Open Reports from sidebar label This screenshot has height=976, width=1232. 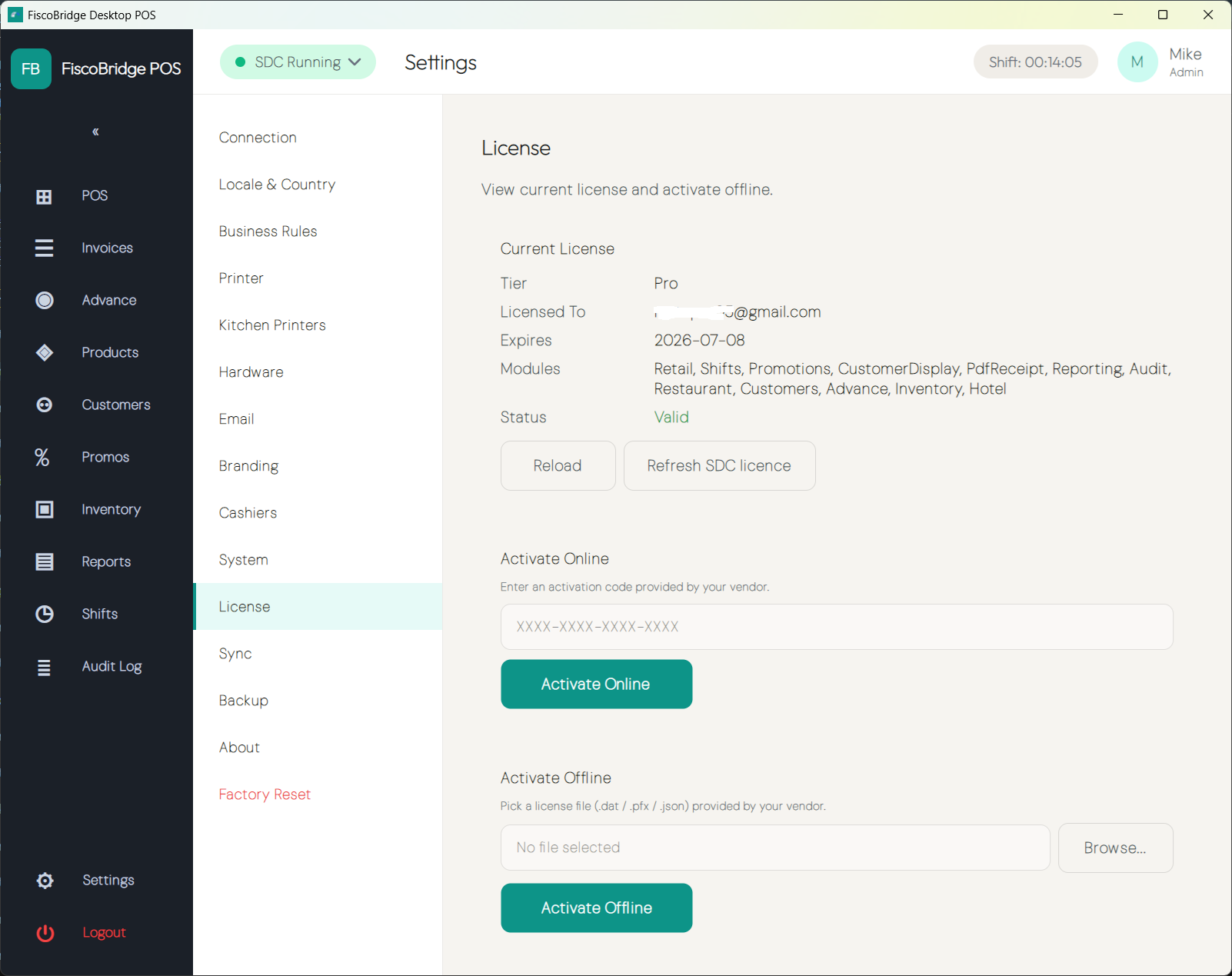(x=106, y=561)
